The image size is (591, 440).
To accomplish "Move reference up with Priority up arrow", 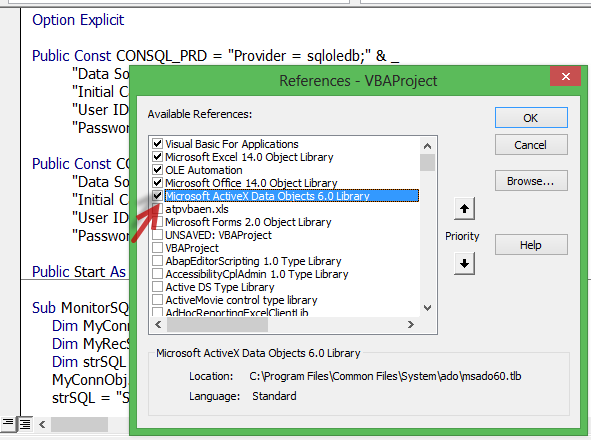I will (464, 209).
